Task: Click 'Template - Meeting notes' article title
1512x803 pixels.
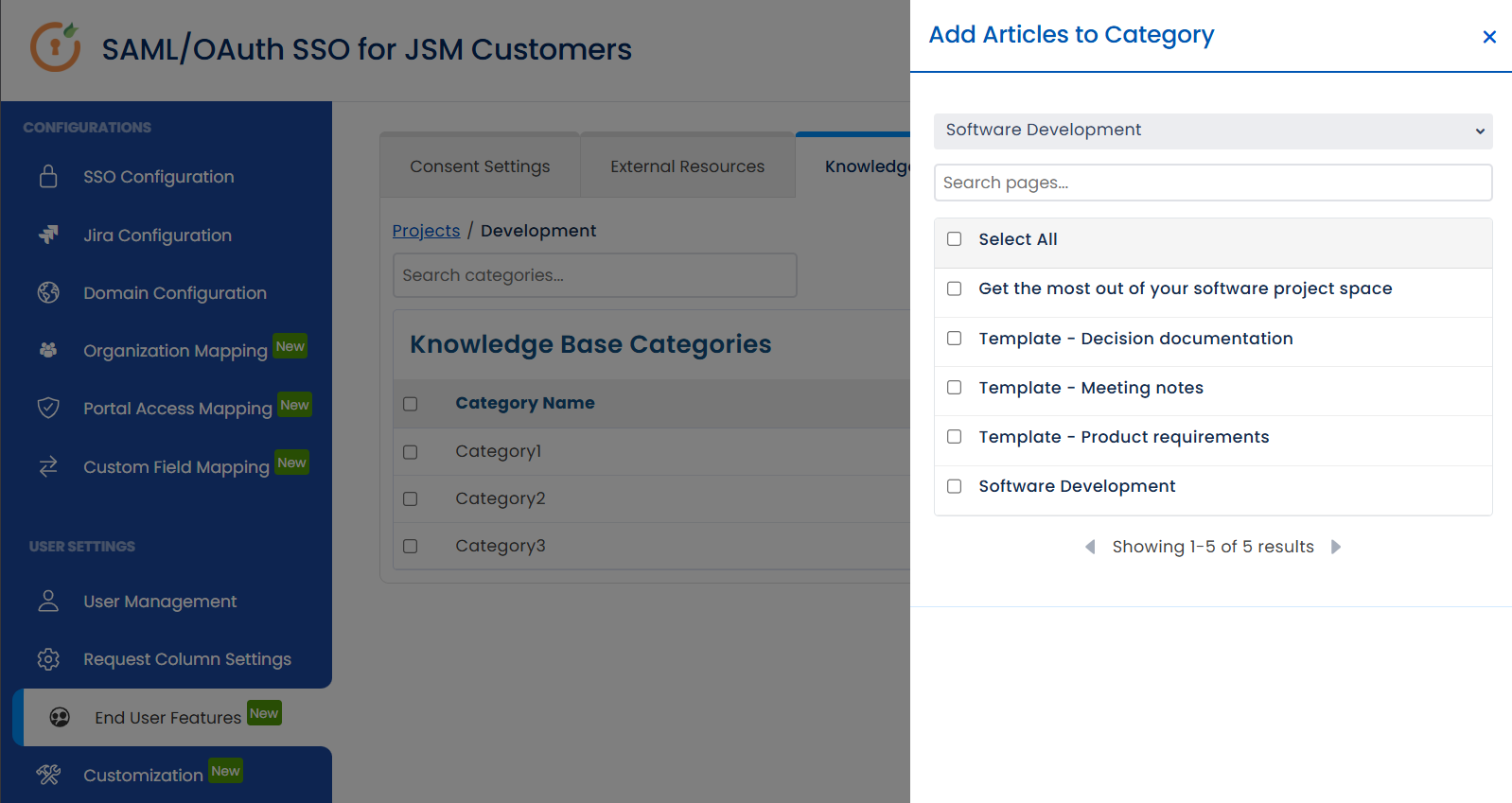Action: point(1091,388)
